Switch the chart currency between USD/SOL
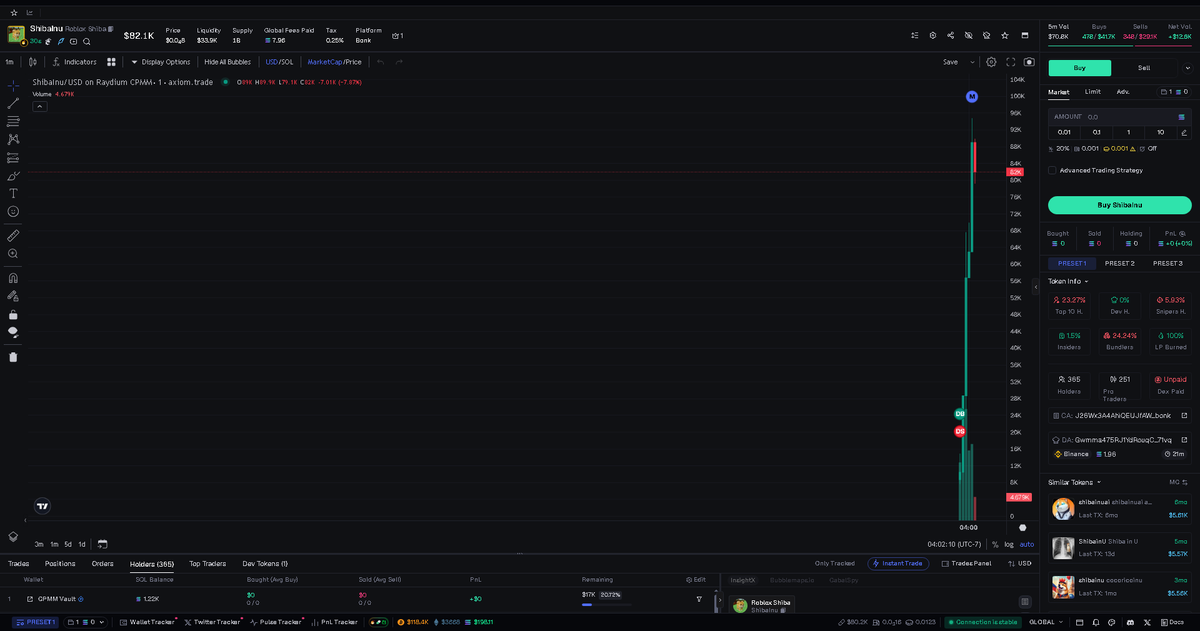The height and width of the screenshot is (631, 1200). [x=279, y=62]
